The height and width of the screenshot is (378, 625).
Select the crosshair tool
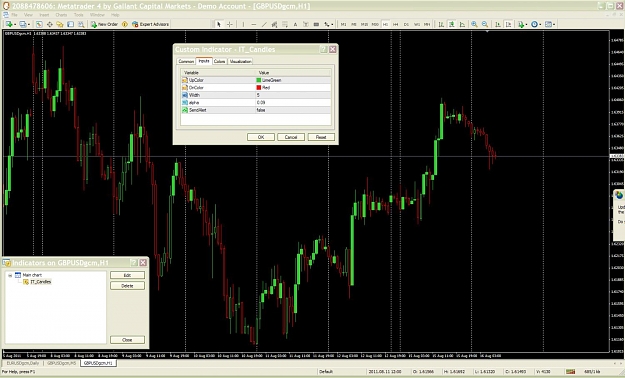pyautogui.click(x=230, y=24)
